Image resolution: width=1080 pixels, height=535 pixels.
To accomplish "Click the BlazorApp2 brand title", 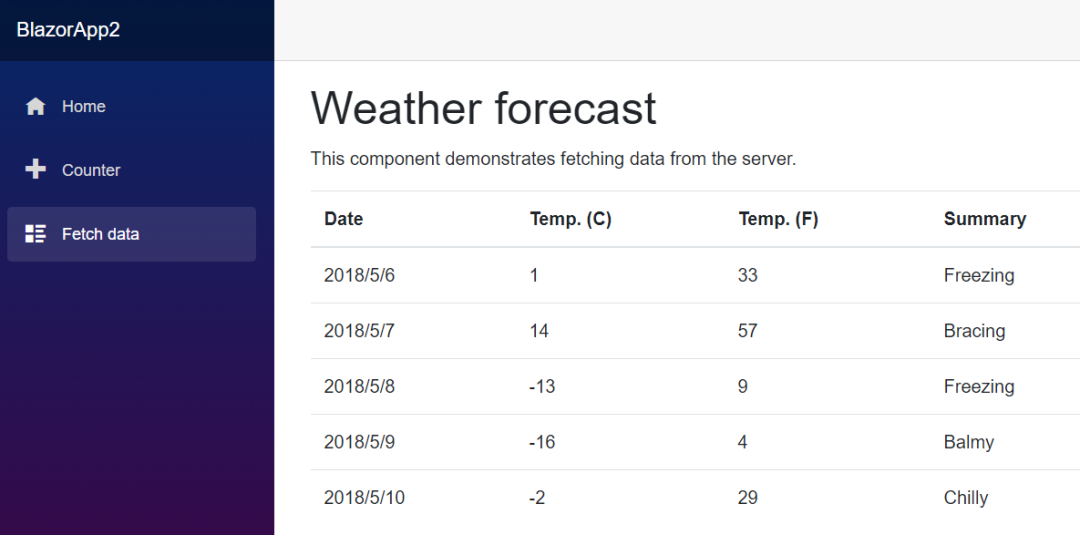I will tap(68, 30).
